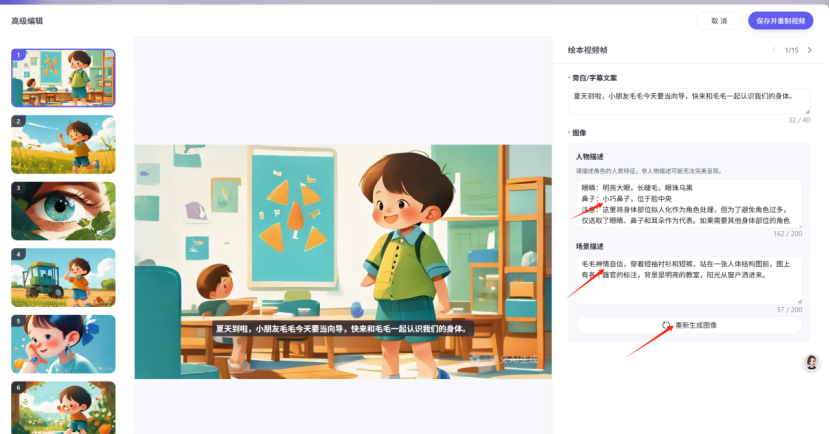The width and height of the screenshot is (830, 434).
Task: Select frame 2 grass field thumbnail
Action: (64, 144)
